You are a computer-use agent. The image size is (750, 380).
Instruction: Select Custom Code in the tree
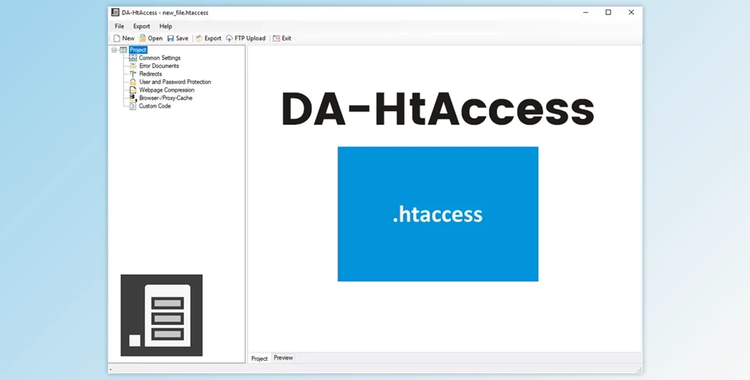pyautogui.click(x=154, y=106)
